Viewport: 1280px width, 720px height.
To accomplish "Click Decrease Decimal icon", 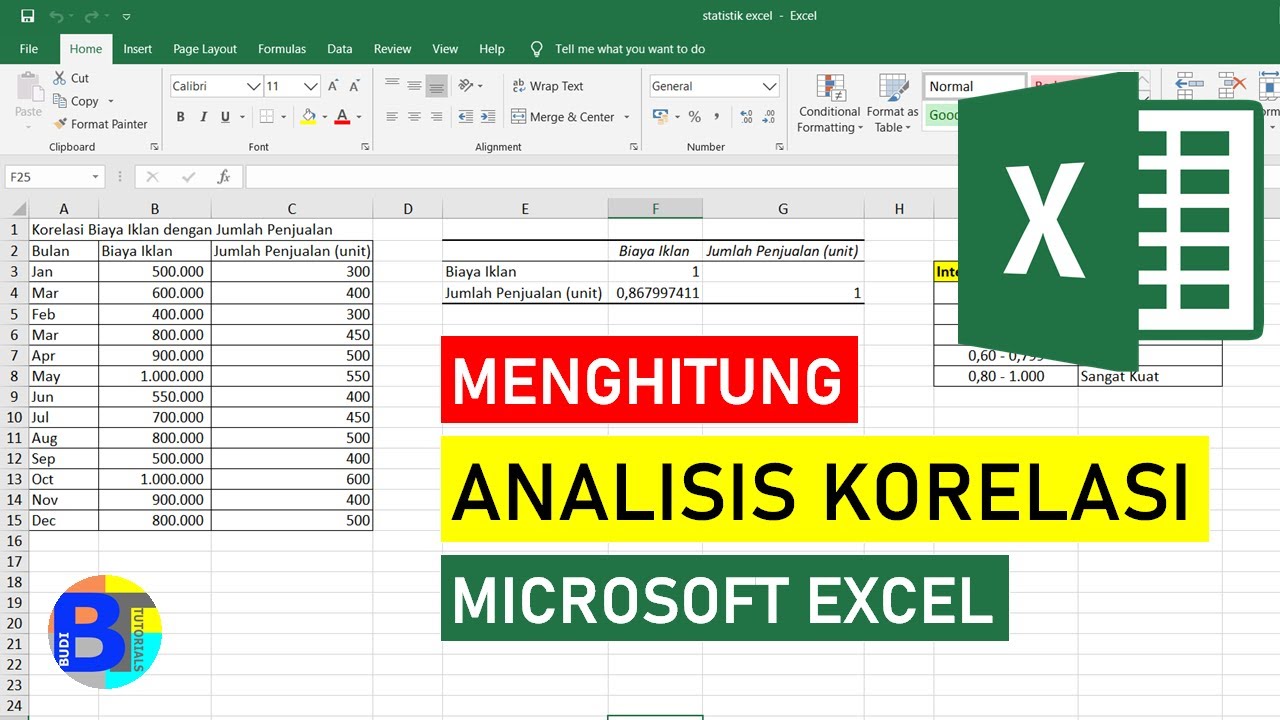I will tap(768, 117).
